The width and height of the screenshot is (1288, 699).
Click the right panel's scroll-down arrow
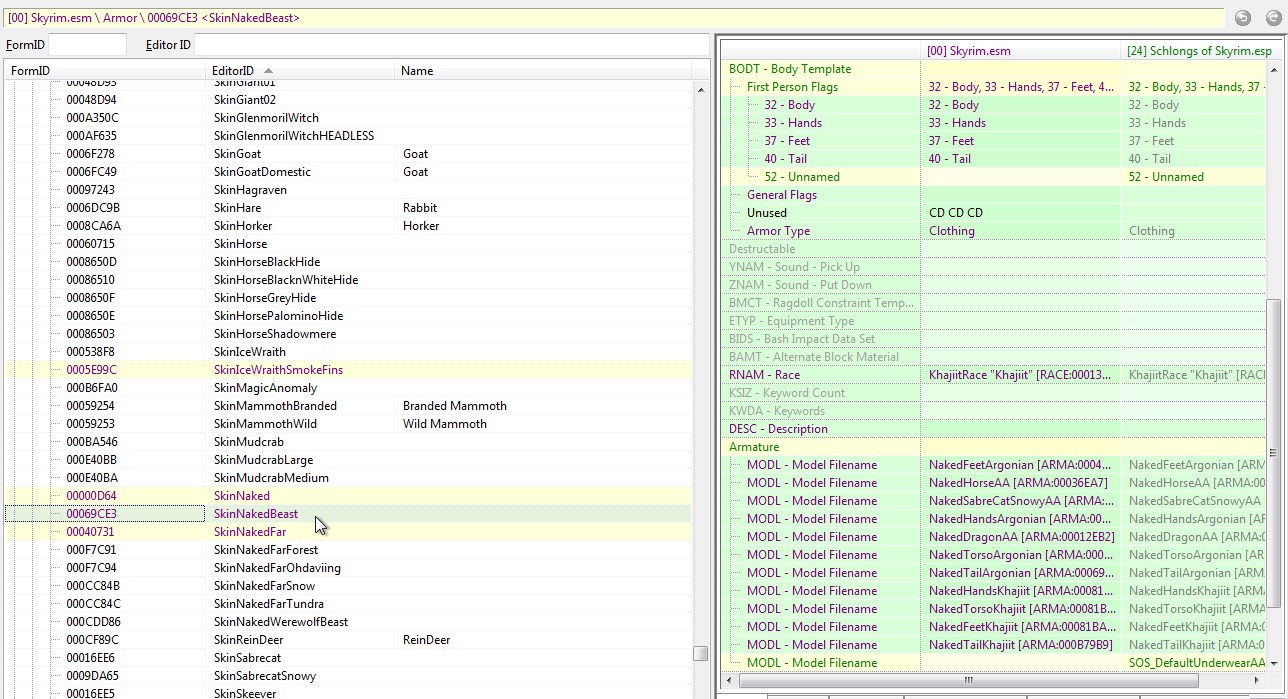1274,663
